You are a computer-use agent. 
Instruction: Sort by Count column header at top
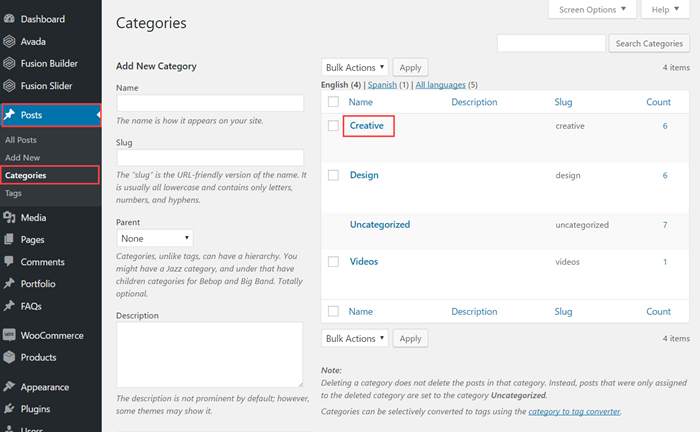point(658,102)
